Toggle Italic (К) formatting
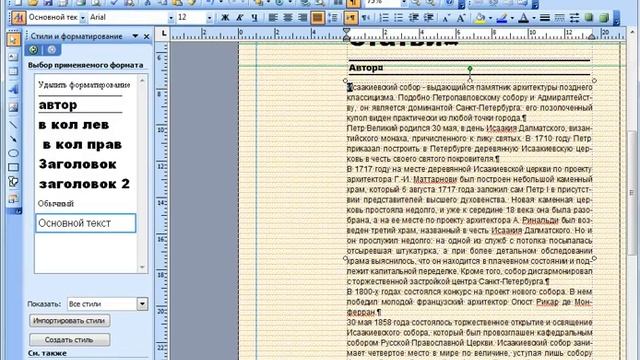Viewport: 640px width, 360px height. tap(240, 18)
